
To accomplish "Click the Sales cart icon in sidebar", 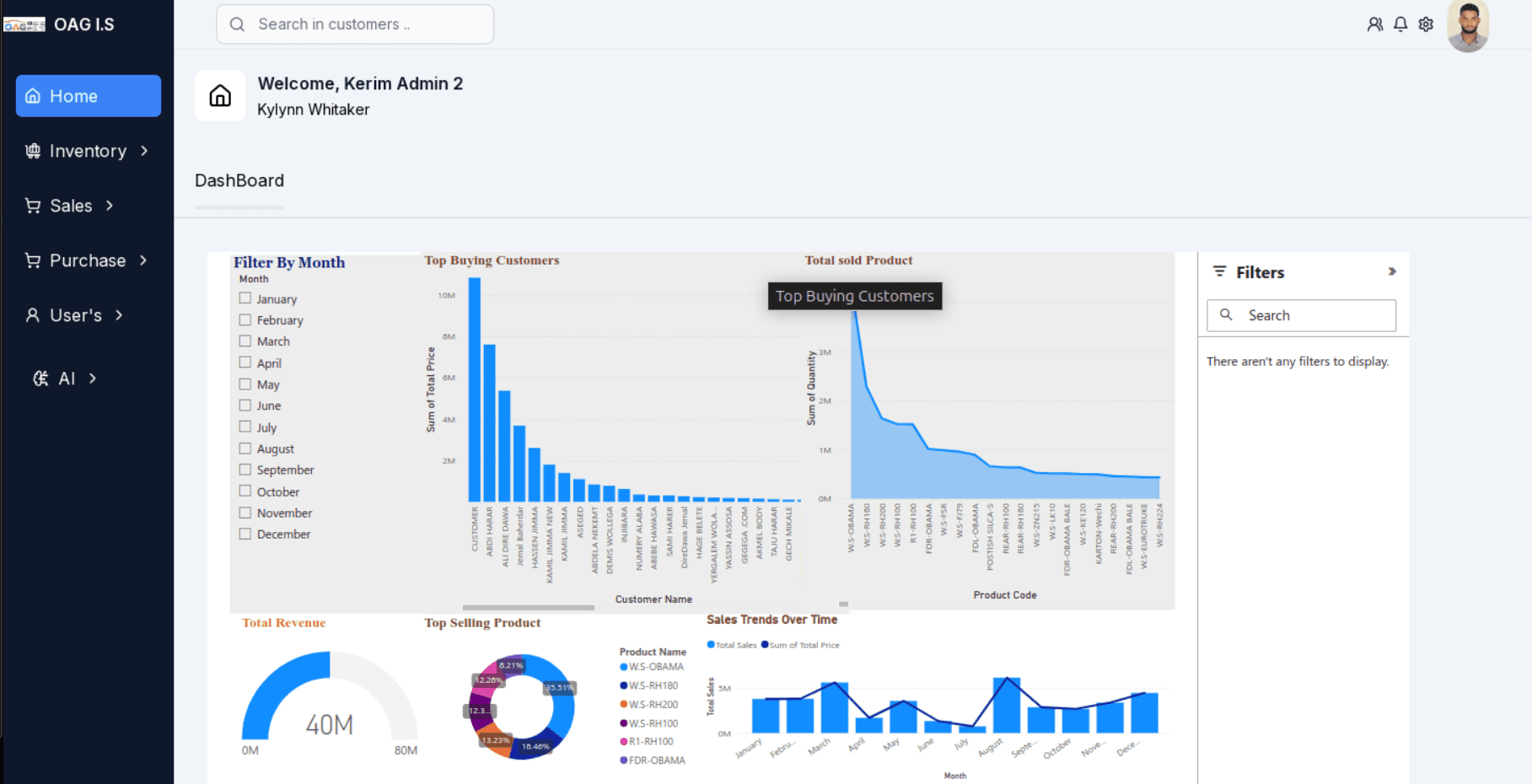I will tap(33, 206).
